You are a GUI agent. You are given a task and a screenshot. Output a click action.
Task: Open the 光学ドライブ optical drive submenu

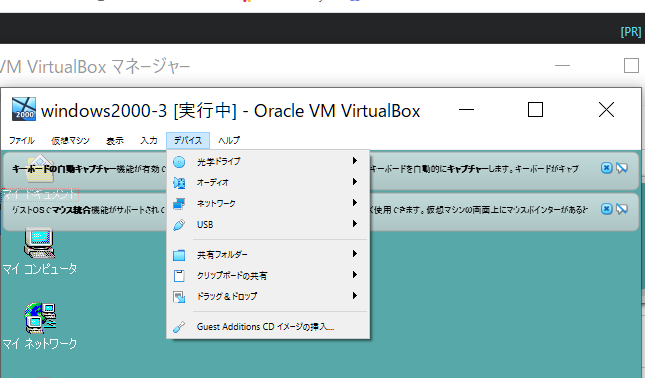(x=268, y=161)
